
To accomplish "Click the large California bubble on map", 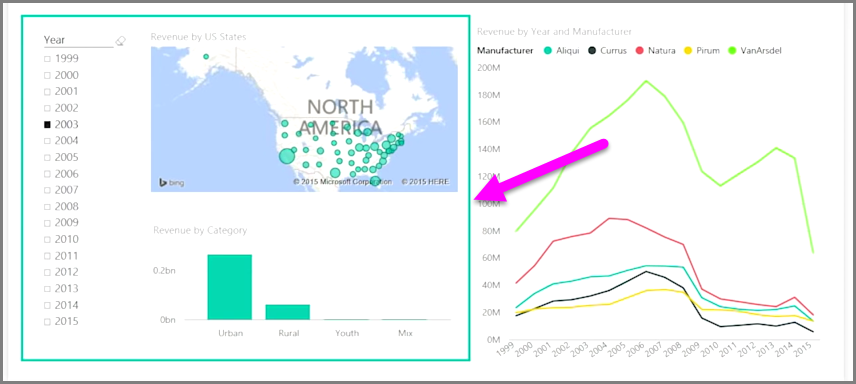I will pyautogui.click(x=287, y=156).
